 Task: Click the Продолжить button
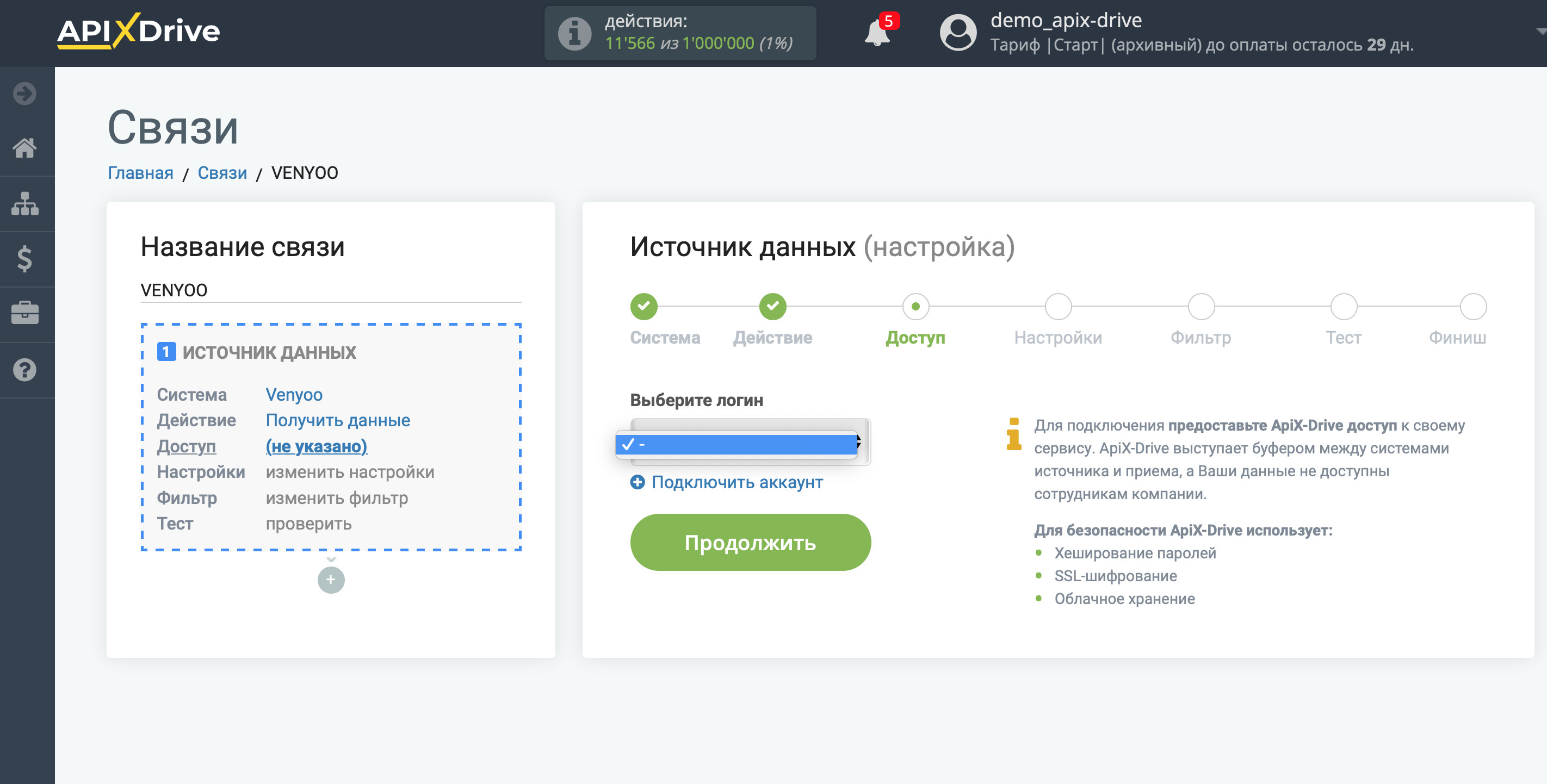coord(750,542)
